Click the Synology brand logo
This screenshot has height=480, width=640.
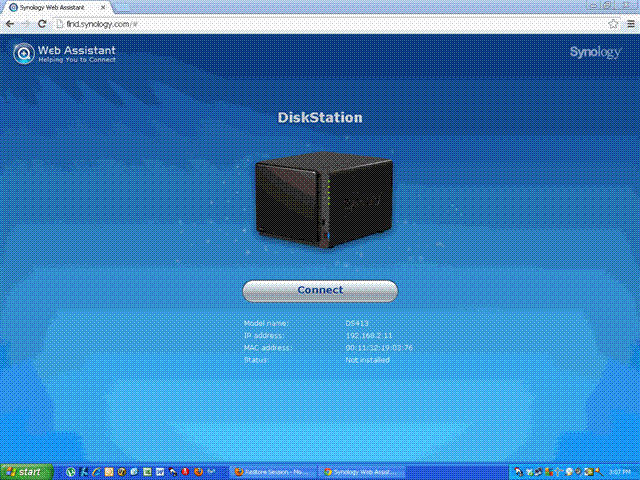(596, 52)
